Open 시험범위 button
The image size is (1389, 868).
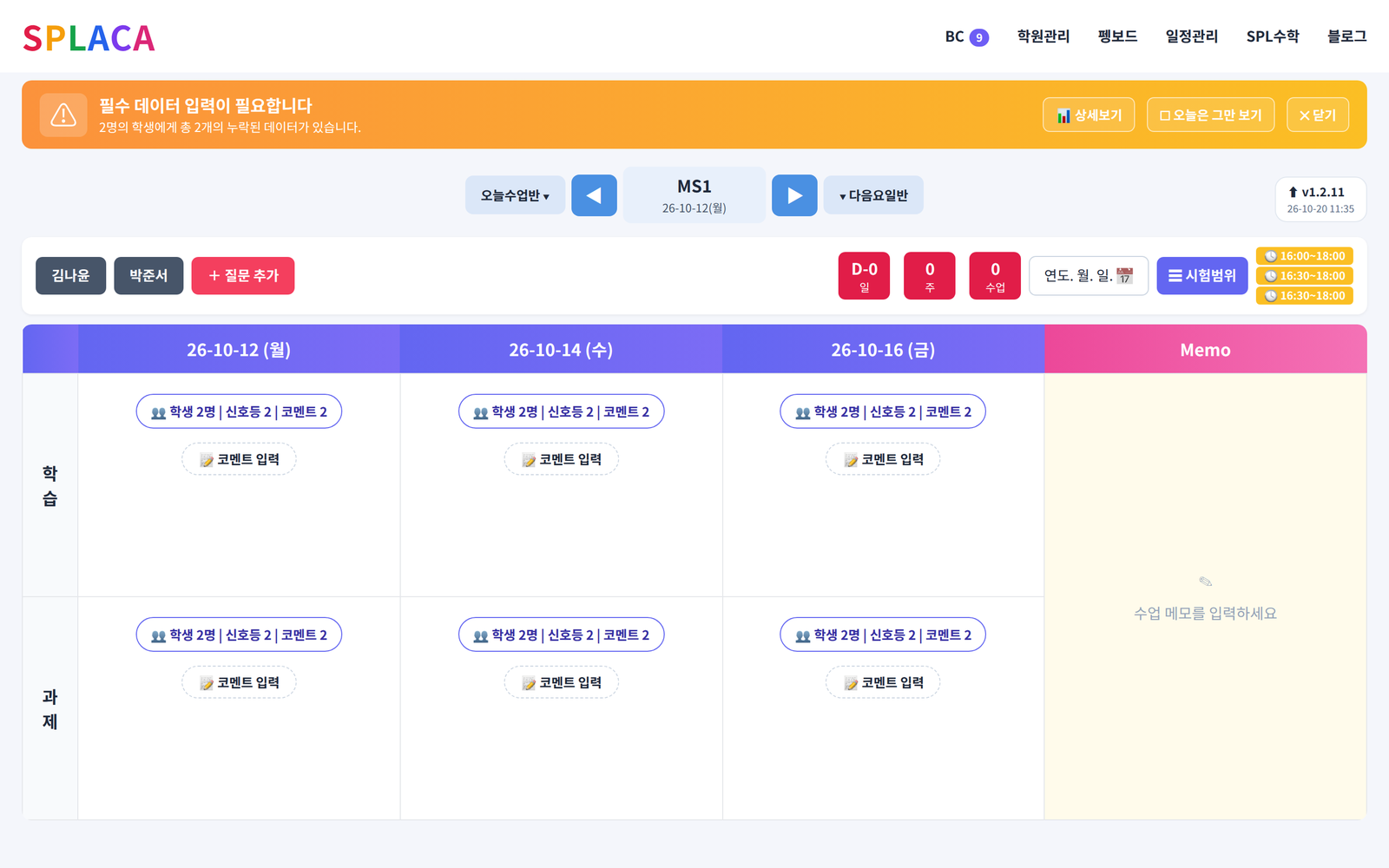[x=1202, y=276]
